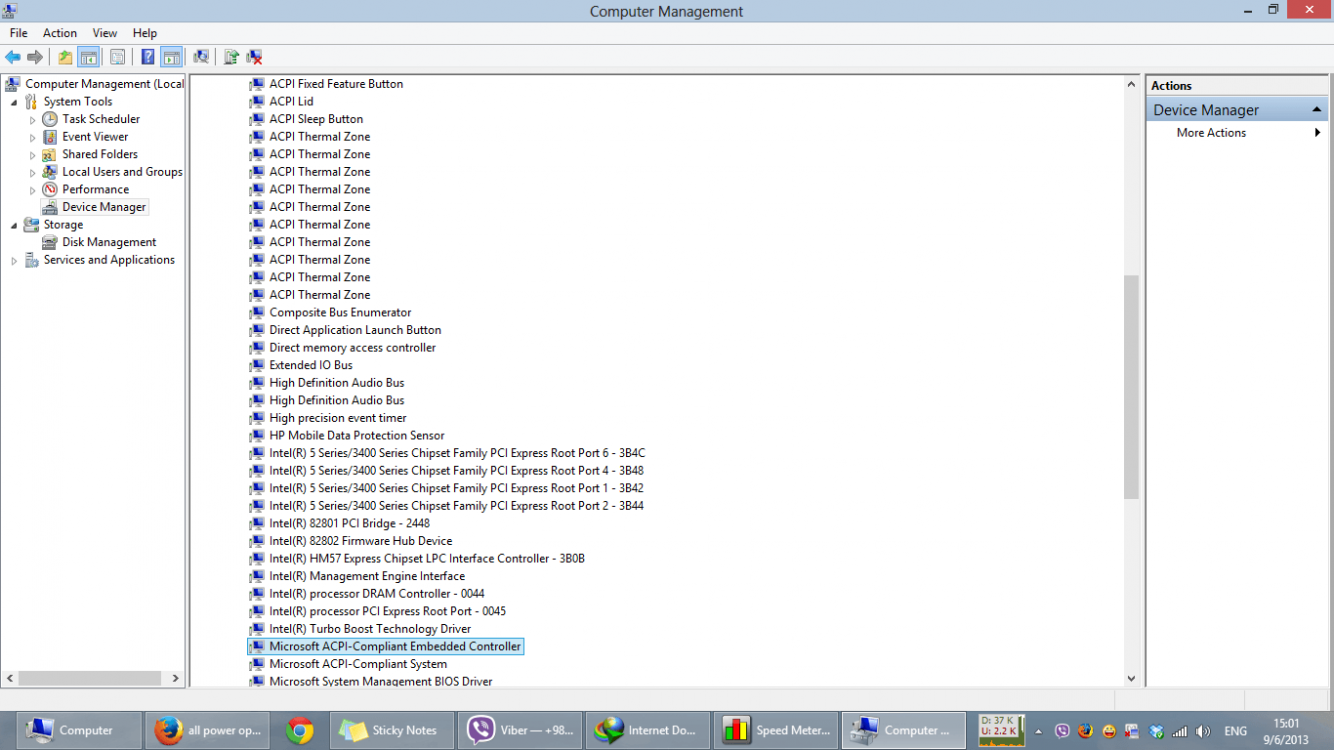
Task: Expand Local Users and Groups node
Action: (32, 172)
